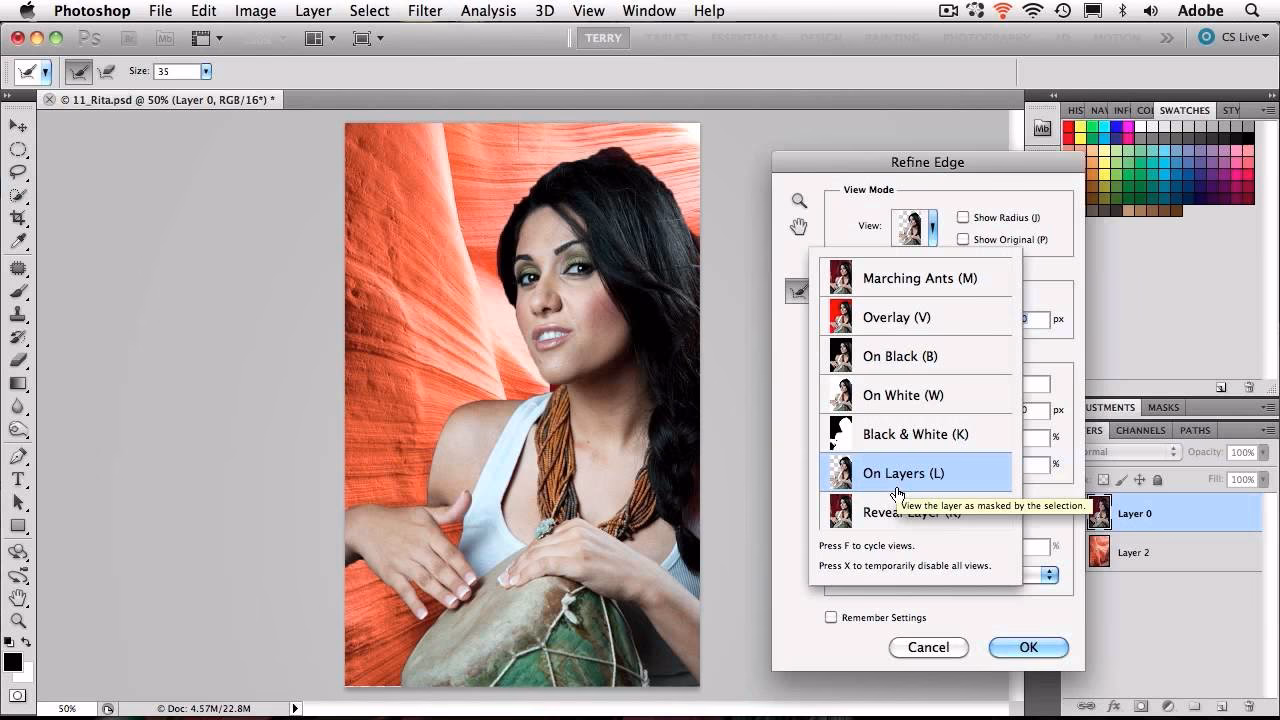1280x720 pixels.
Task: Enable Remember Settings in Refine Edge
Action: tap(831, 617)
